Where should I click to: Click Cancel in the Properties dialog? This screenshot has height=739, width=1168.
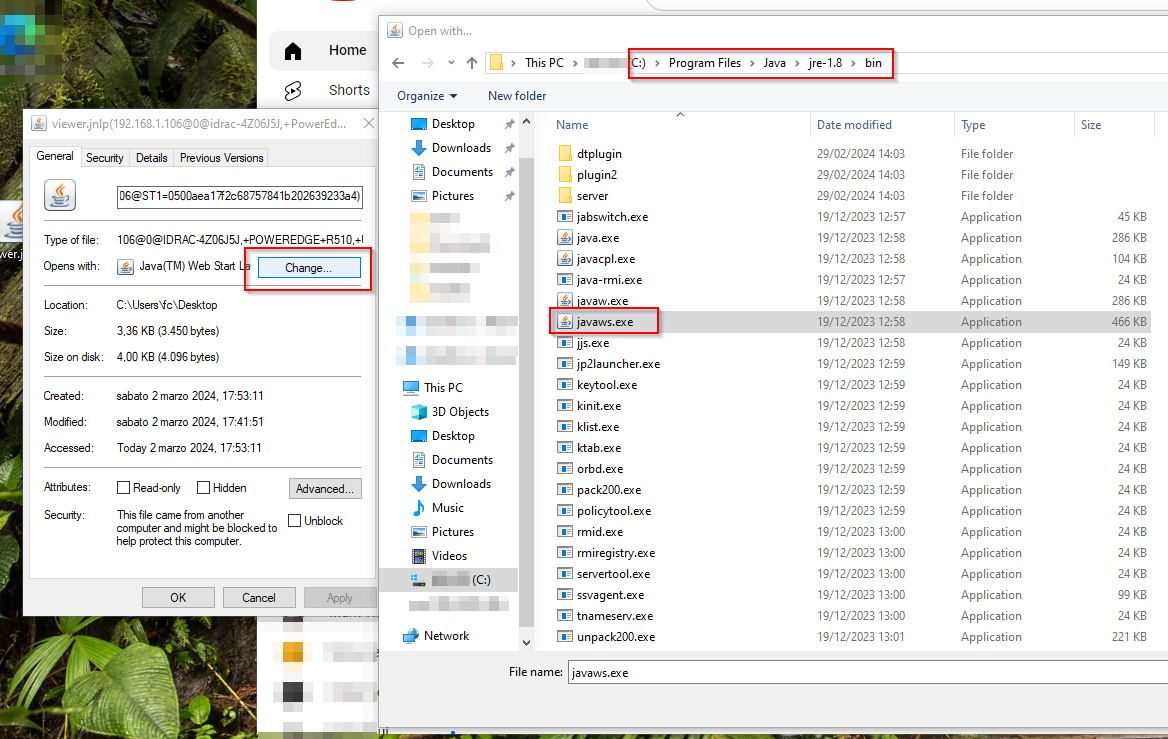(x=258, y=597)
